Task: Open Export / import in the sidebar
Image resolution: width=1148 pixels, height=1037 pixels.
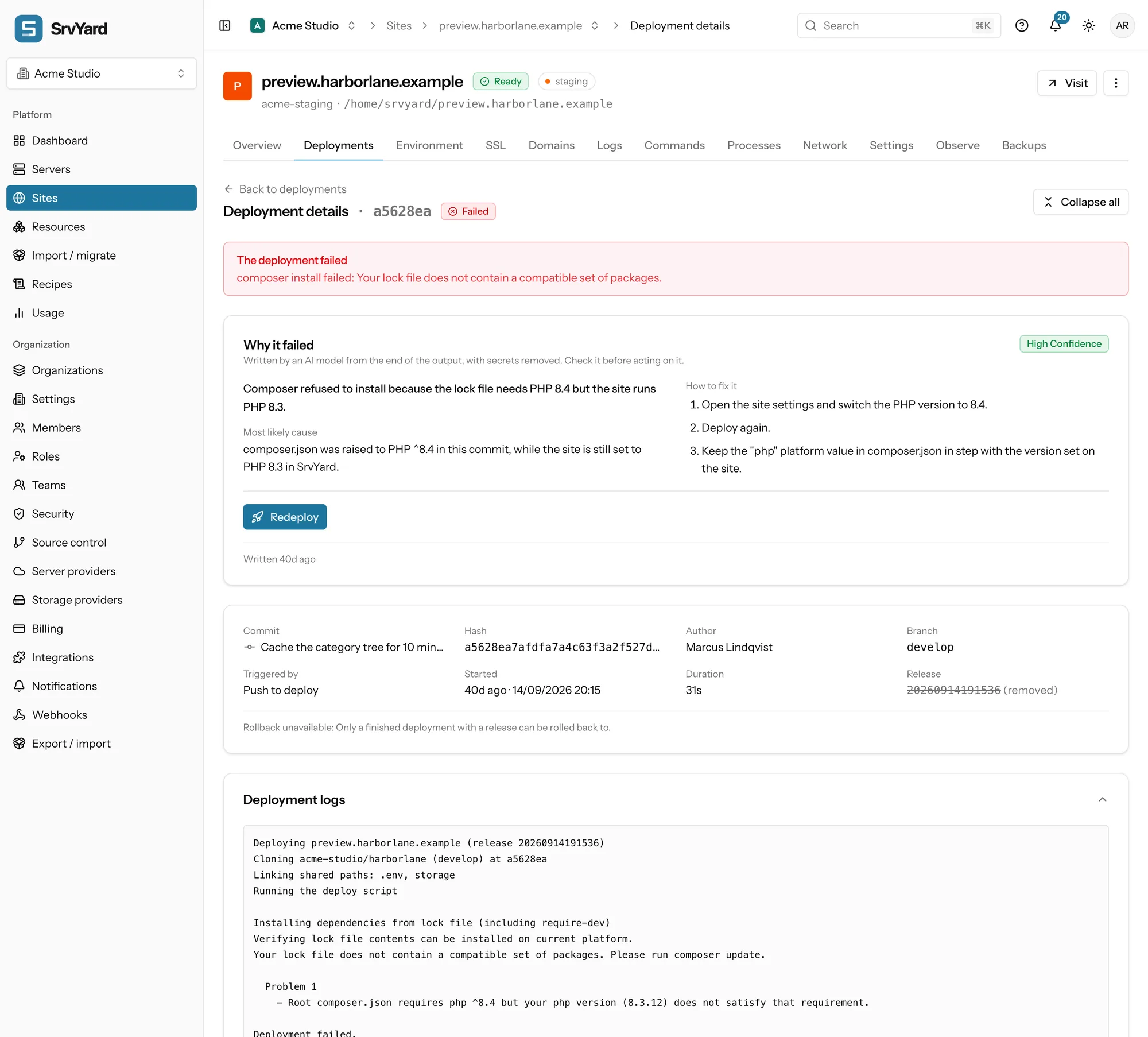Action: pos(102,744)
